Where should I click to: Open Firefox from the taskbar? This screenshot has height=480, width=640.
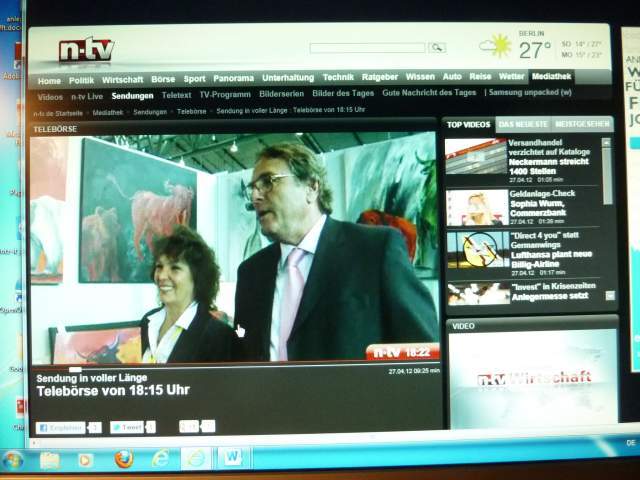[124, 459]
